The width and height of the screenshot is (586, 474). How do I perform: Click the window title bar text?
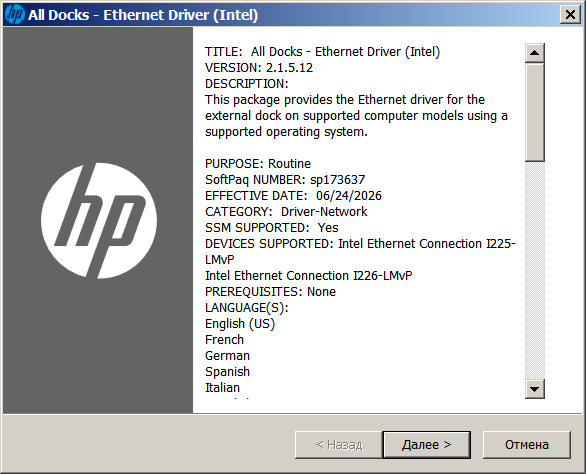click(x=143, y=15)
